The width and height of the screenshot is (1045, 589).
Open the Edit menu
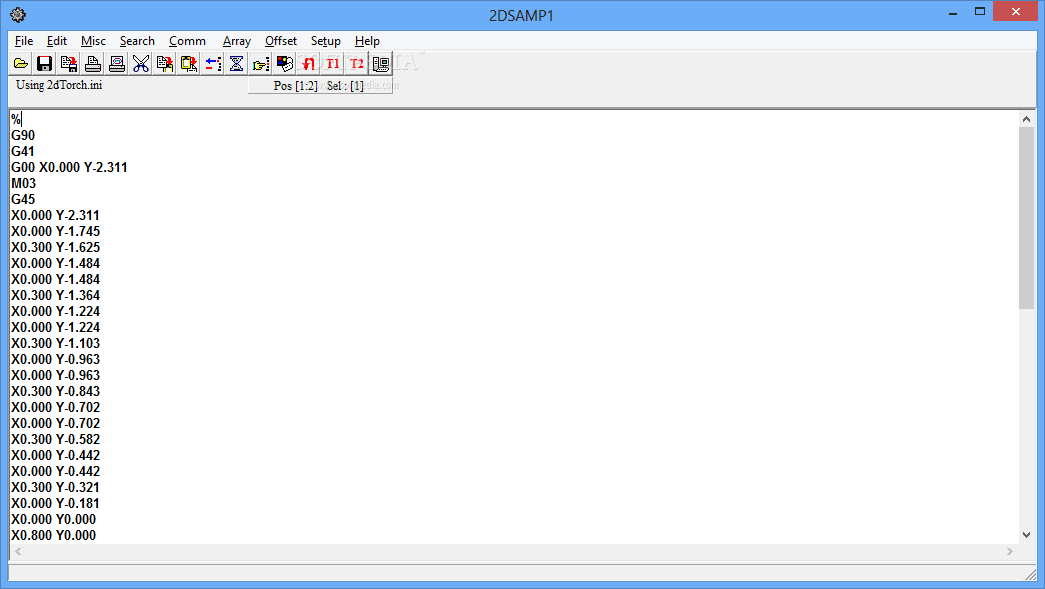pos(57,41)
